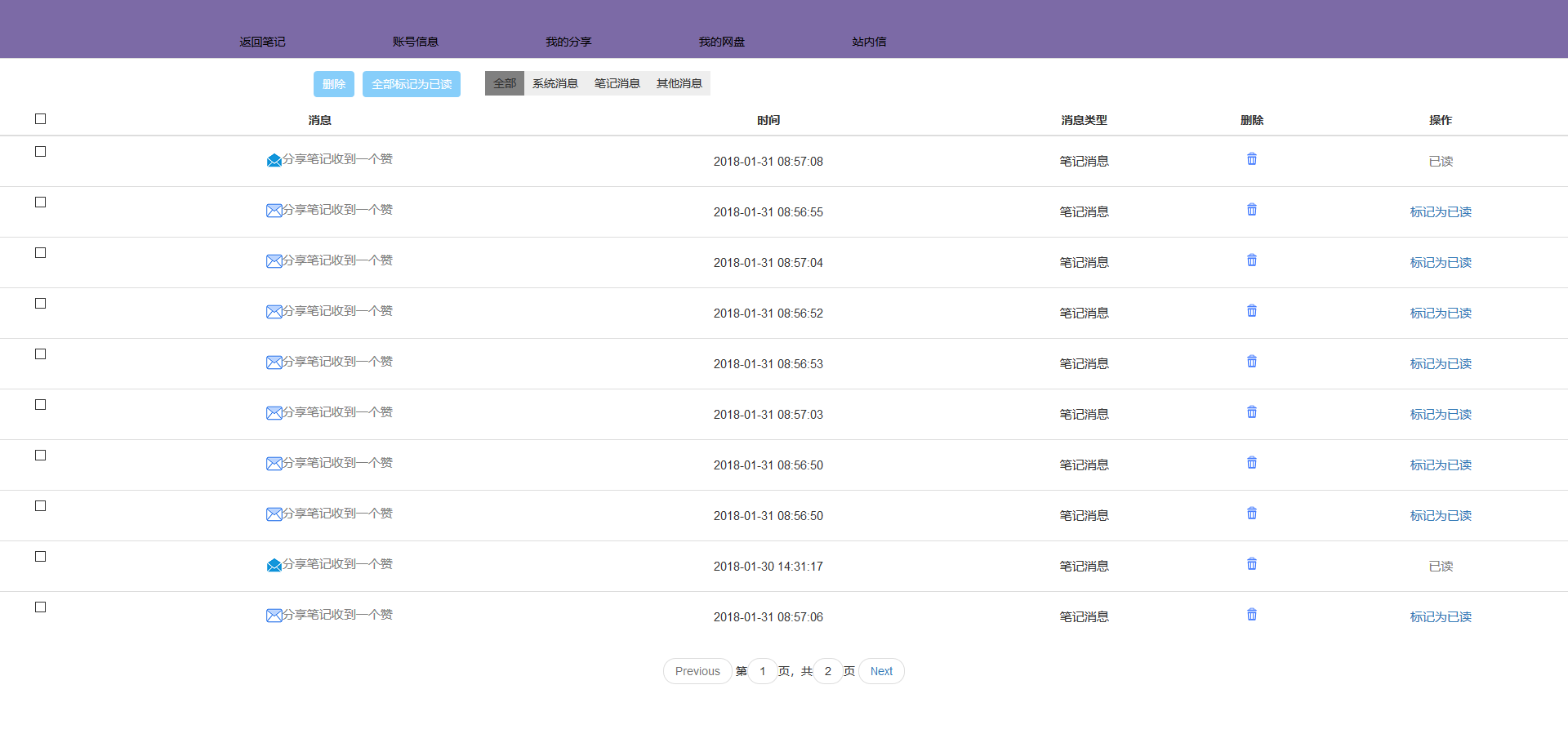Viewport: 1568px width, 756px height.
Task: Mark the 08:57:03 message as read
Action: [x=1441, y=414]
